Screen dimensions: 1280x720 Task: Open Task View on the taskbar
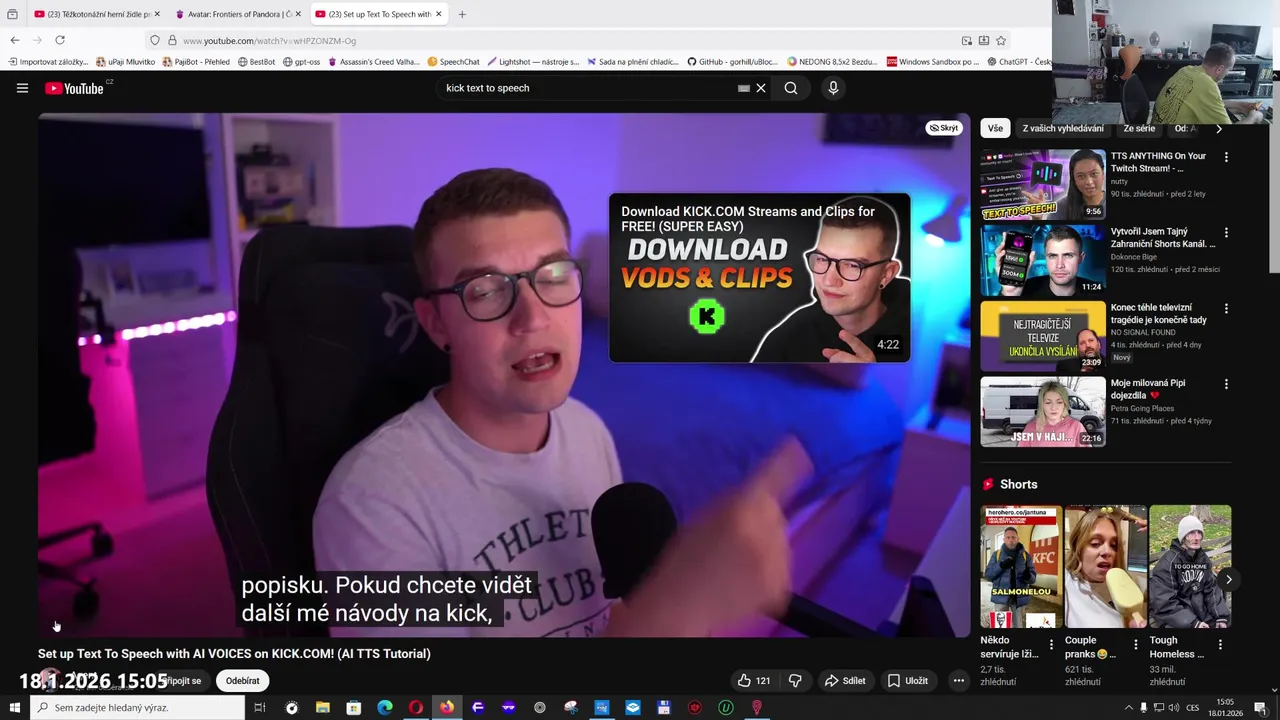[x=259, y=708]
